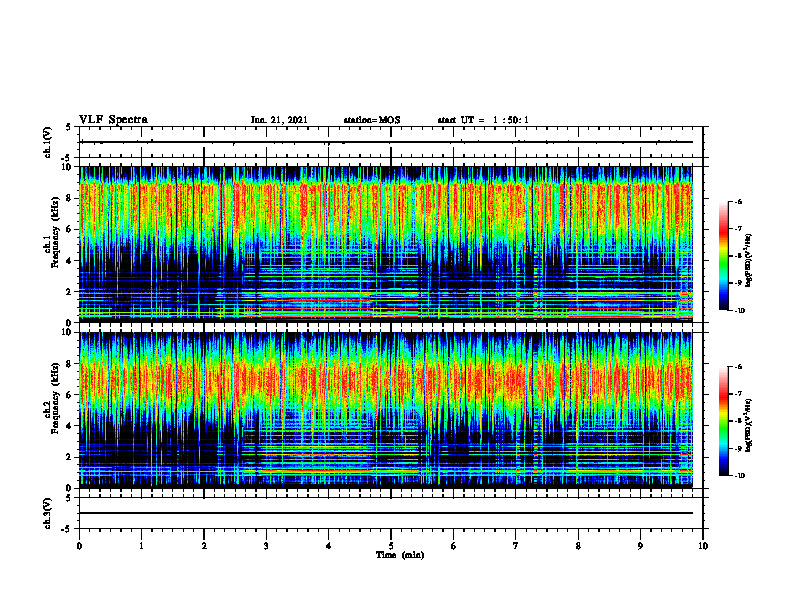Click time axis tick label "2"
The width and height of the screenshot is (792, 612).
(x=204, y=546)
